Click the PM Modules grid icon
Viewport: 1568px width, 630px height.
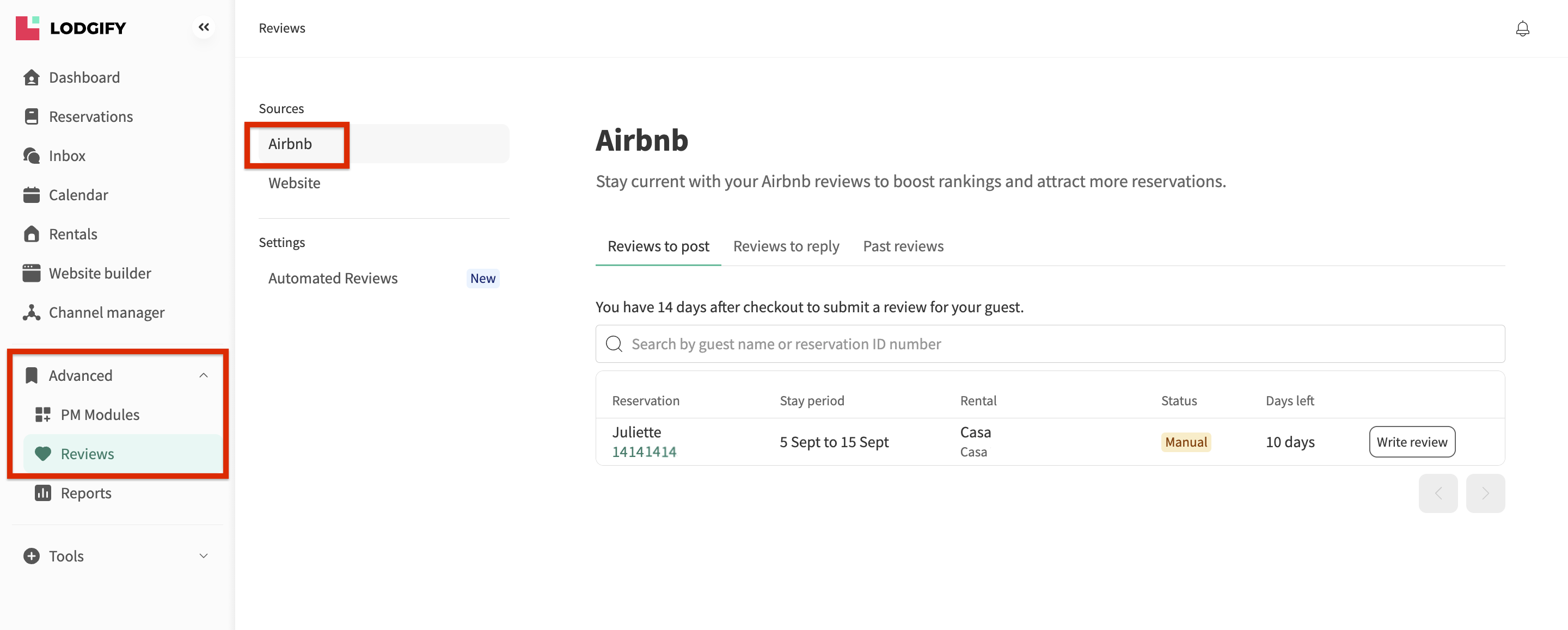(x=42, y=415)
